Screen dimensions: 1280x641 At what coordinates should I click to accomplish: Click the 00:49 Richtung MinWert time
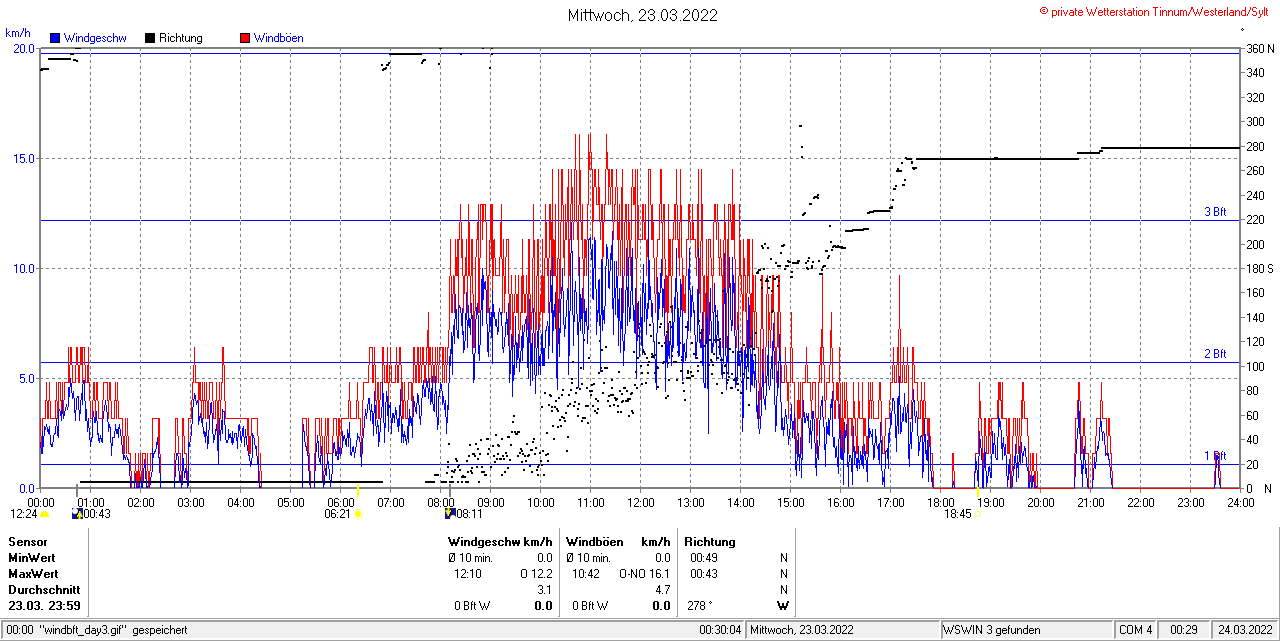click(705, 558)
